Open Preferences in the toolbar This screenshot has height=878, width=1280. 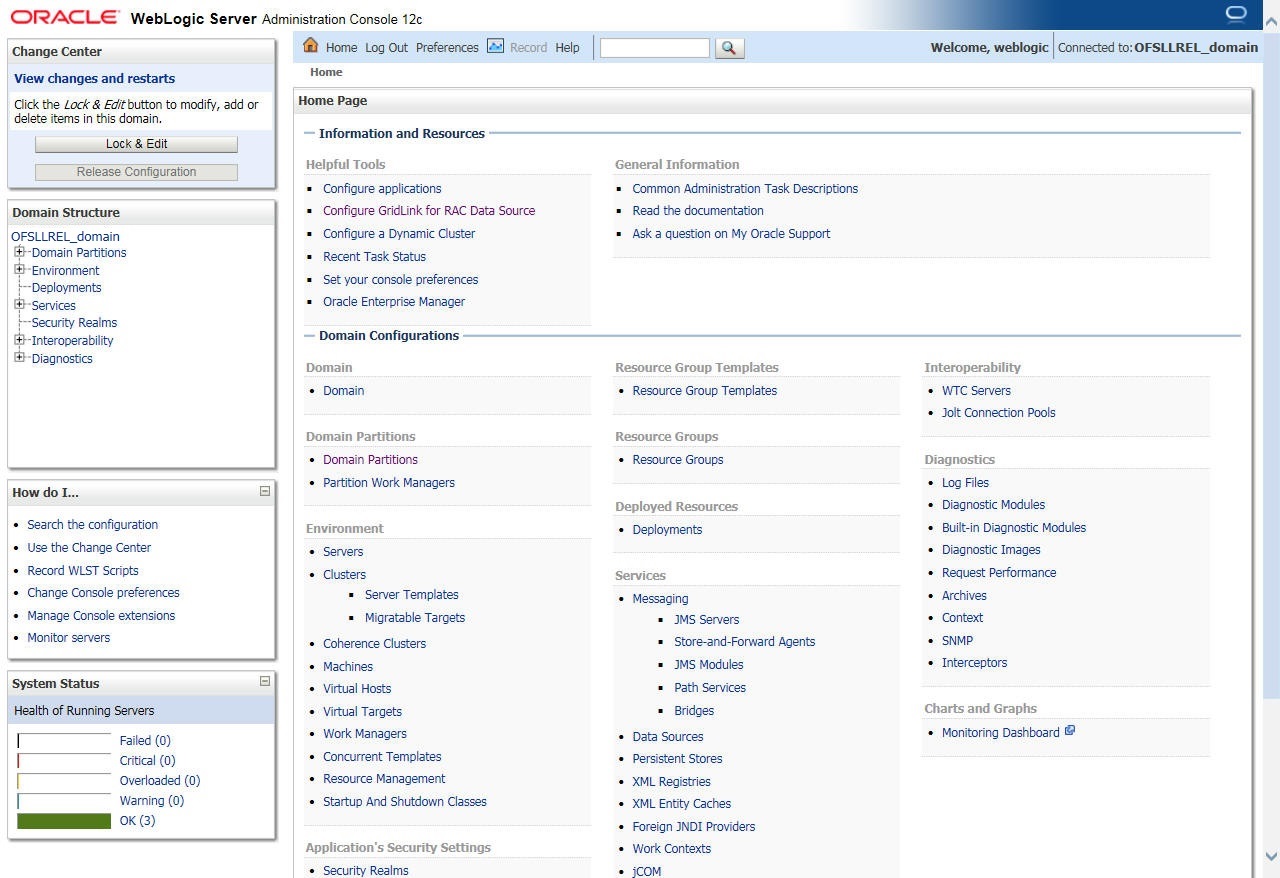pos(447,48)
